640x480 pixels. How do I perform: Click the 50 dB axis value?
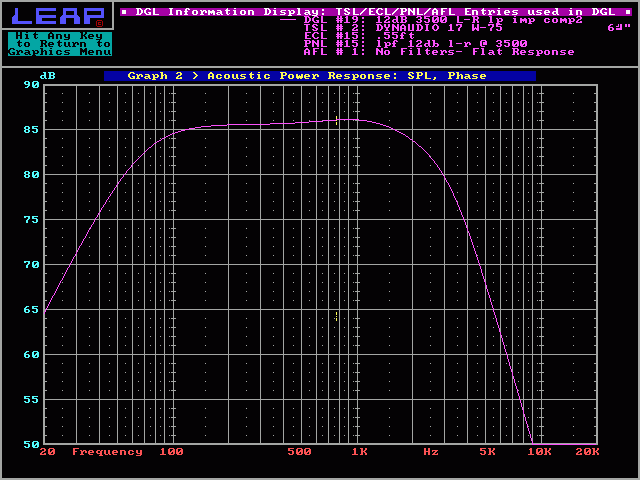(31, 444)
